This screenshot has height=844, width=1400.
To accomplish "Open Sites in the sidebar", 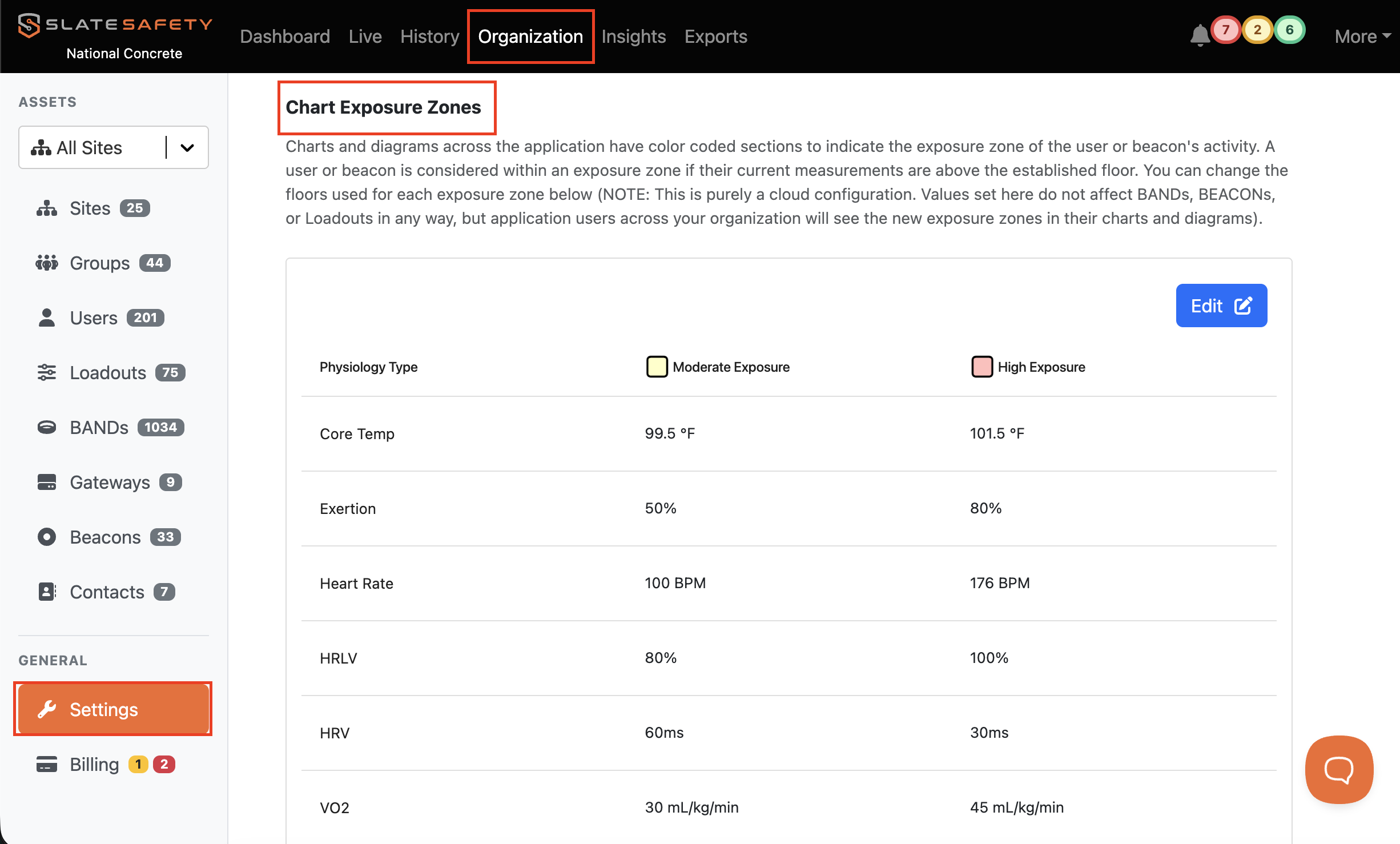I will [90, 208].
